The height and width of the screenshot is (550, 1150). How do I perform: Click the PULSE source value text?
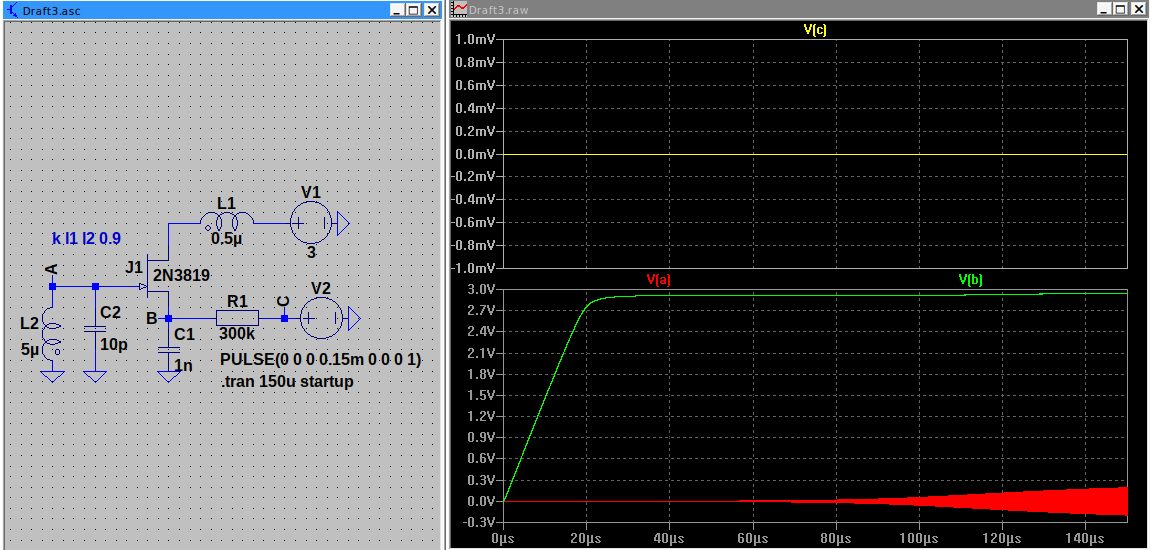(320, 360)
